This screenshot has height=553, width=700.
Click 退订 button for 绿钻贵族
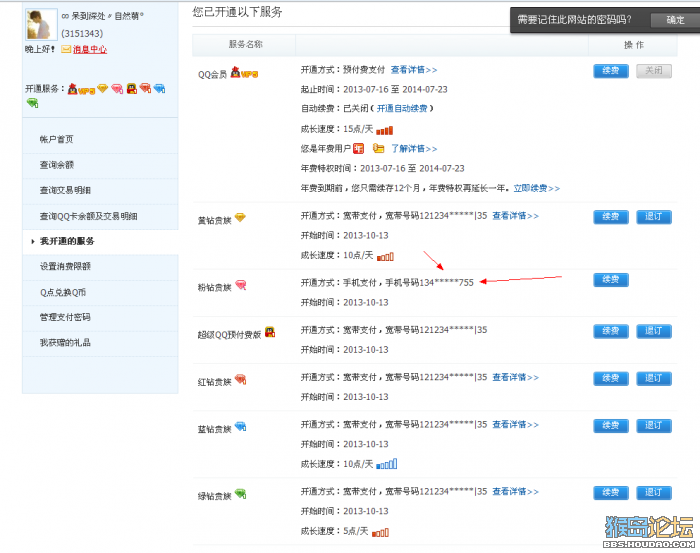coord(654,493)
